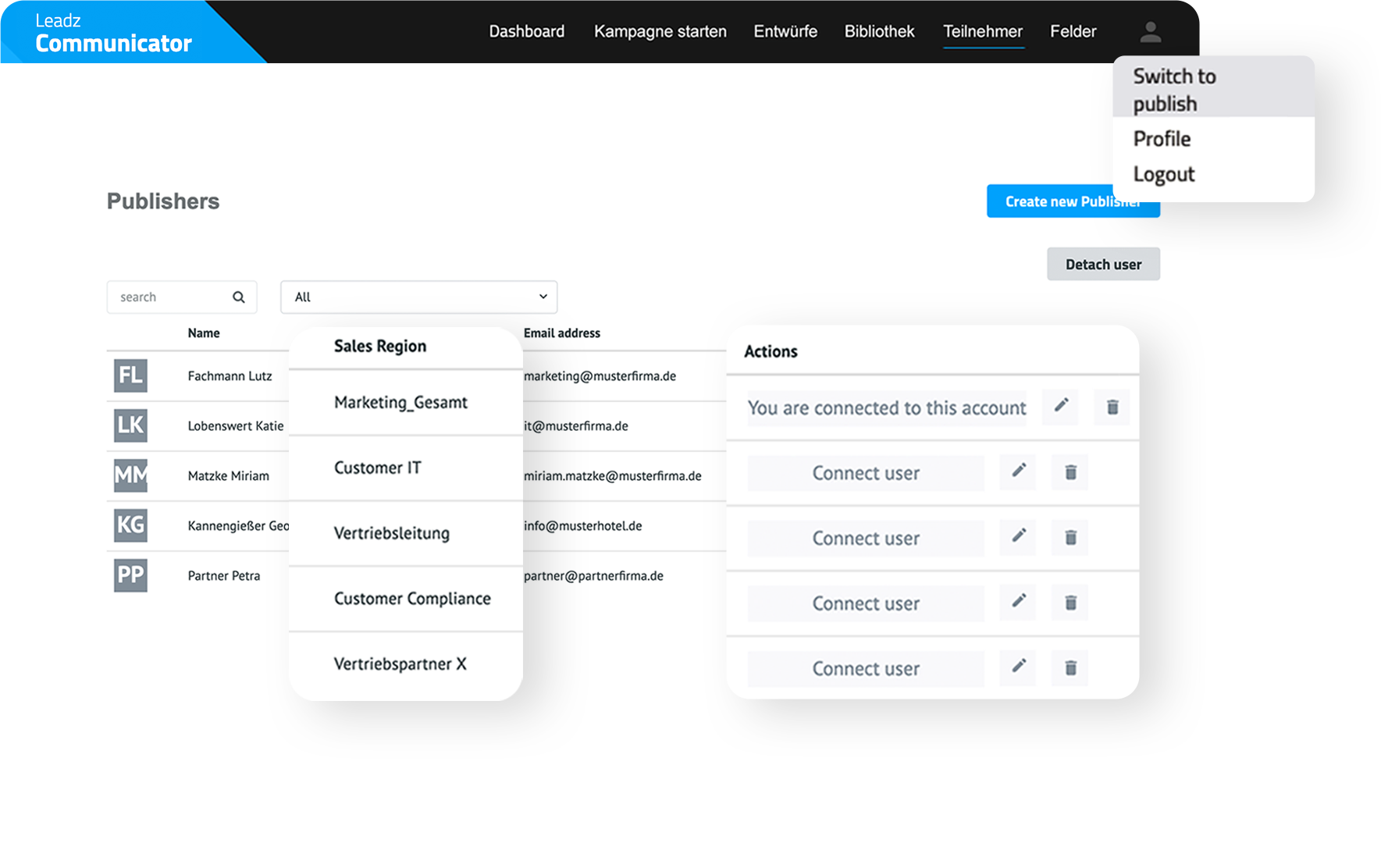
Task: Click email info@musterhotel.de
Action: (583, 526)
